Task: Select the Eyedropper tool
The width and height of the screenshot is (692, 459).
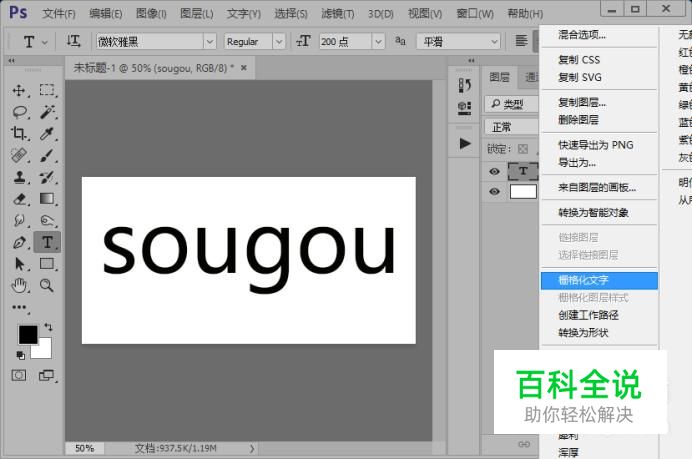Action: point(47,133)
